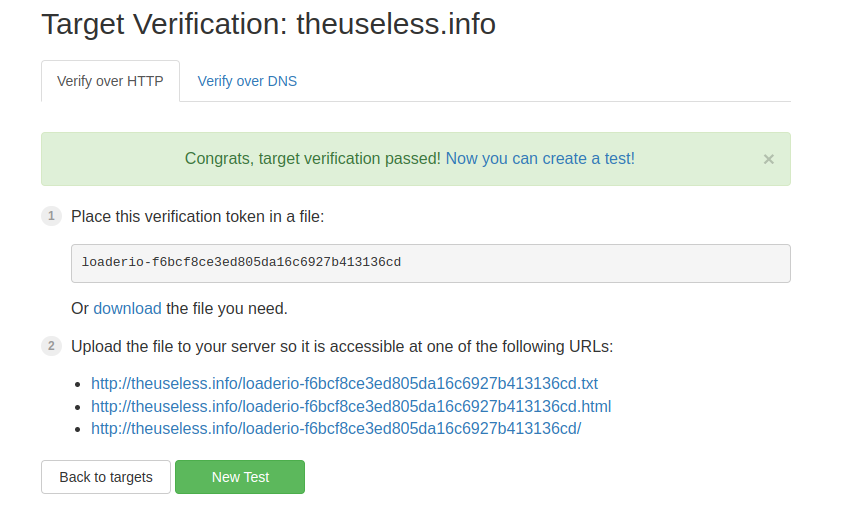Click the step 2 number badge

pyautogui.click(x=51, y=346)
